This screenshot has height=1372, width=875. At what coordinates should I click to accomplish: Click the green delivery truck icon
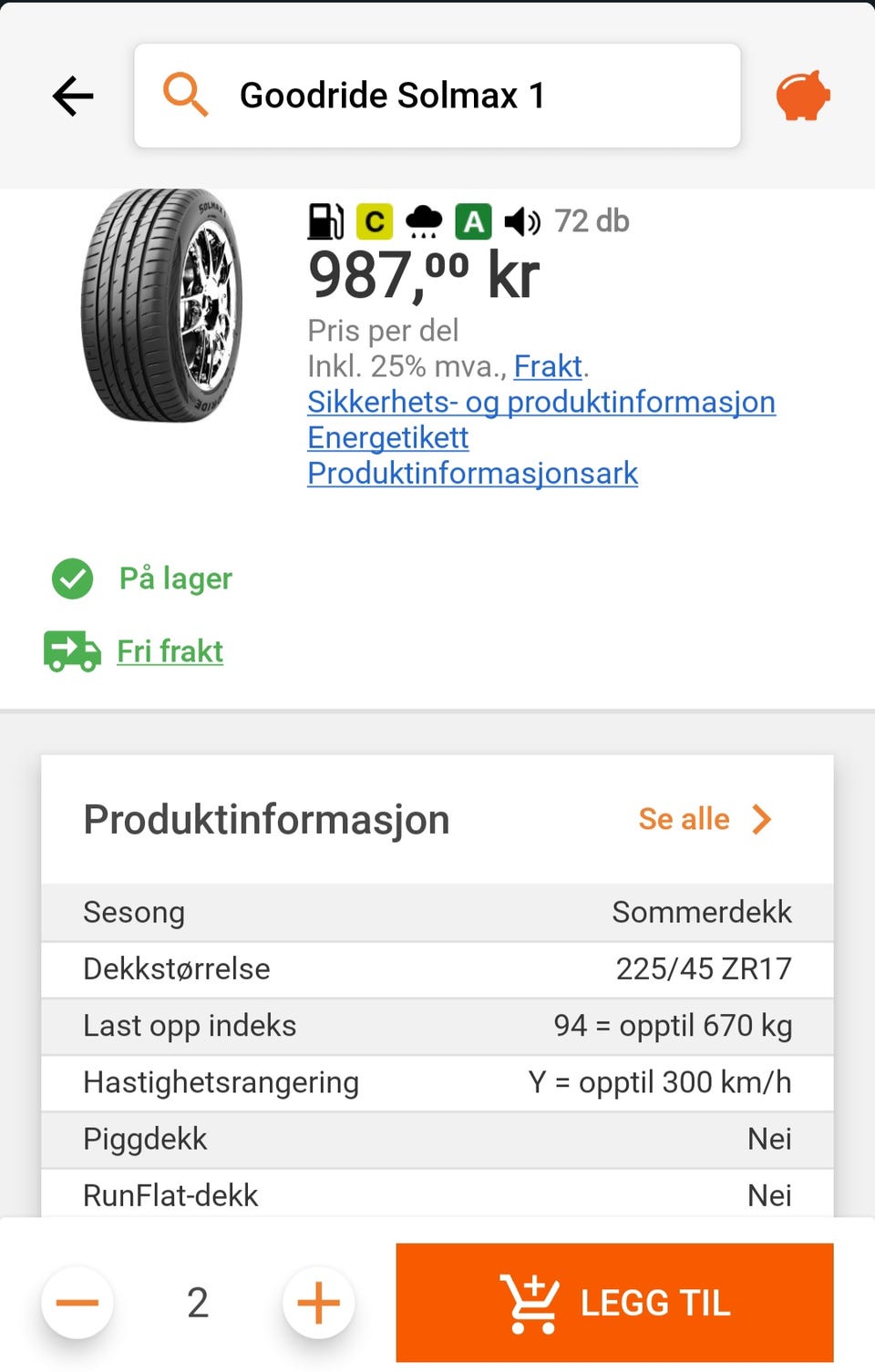coord(72,651)
